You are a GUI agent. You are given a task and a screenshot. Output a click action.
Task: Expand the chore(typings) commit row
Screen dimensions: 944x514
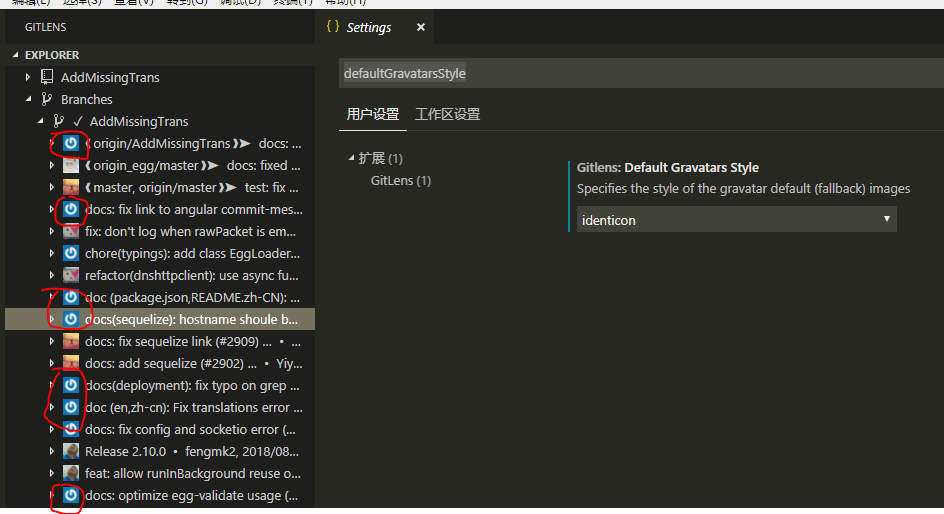[52, 253]
